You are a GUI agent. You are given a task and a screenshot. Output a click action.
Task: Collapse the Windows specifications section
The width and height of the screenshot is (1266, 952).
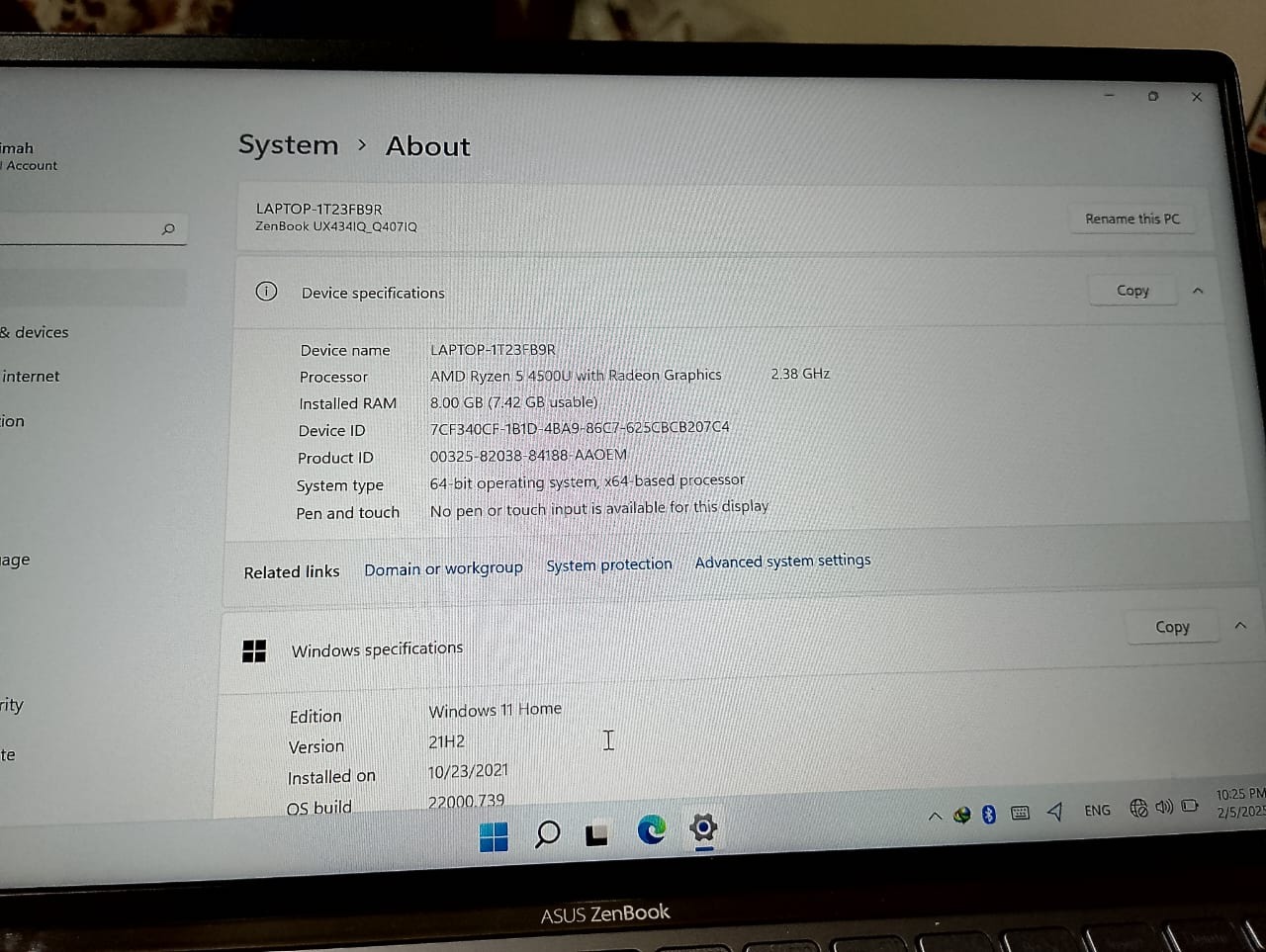(1240, 626)
